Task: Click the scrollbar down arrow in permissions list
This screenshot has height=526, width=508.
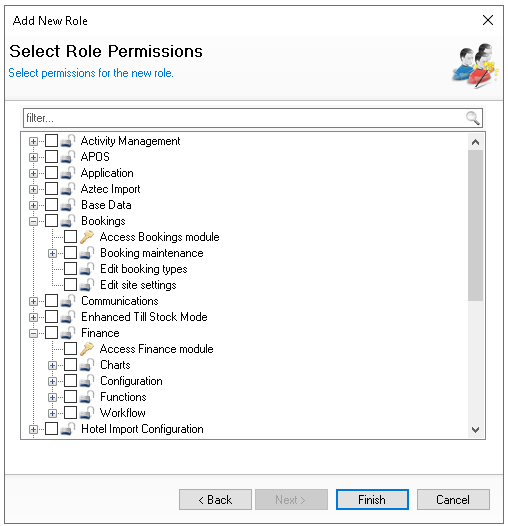Action: (x=475, y=429)
